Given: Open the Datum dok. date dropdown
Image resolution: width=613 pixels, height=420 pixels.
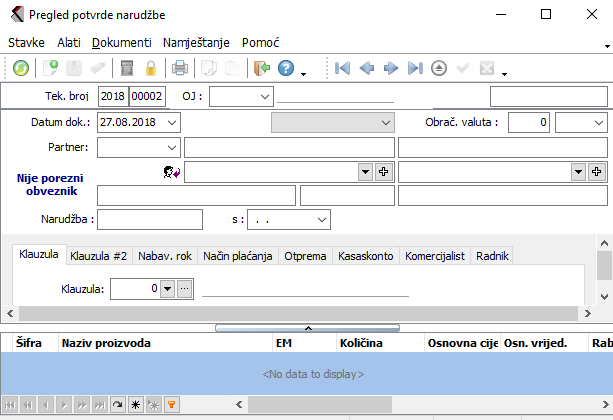Looking at the screenshot, I should click(172, 122).
